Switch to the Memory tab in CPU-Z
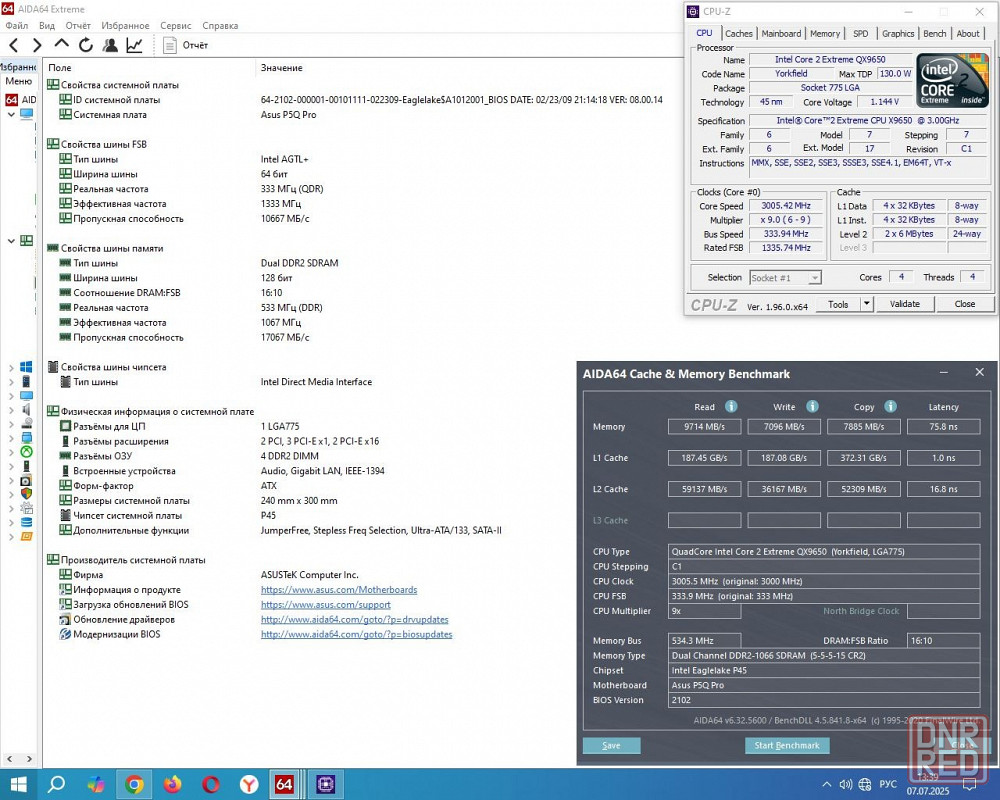Viewport: 1000px width, 800px height. tap(825, 34)
